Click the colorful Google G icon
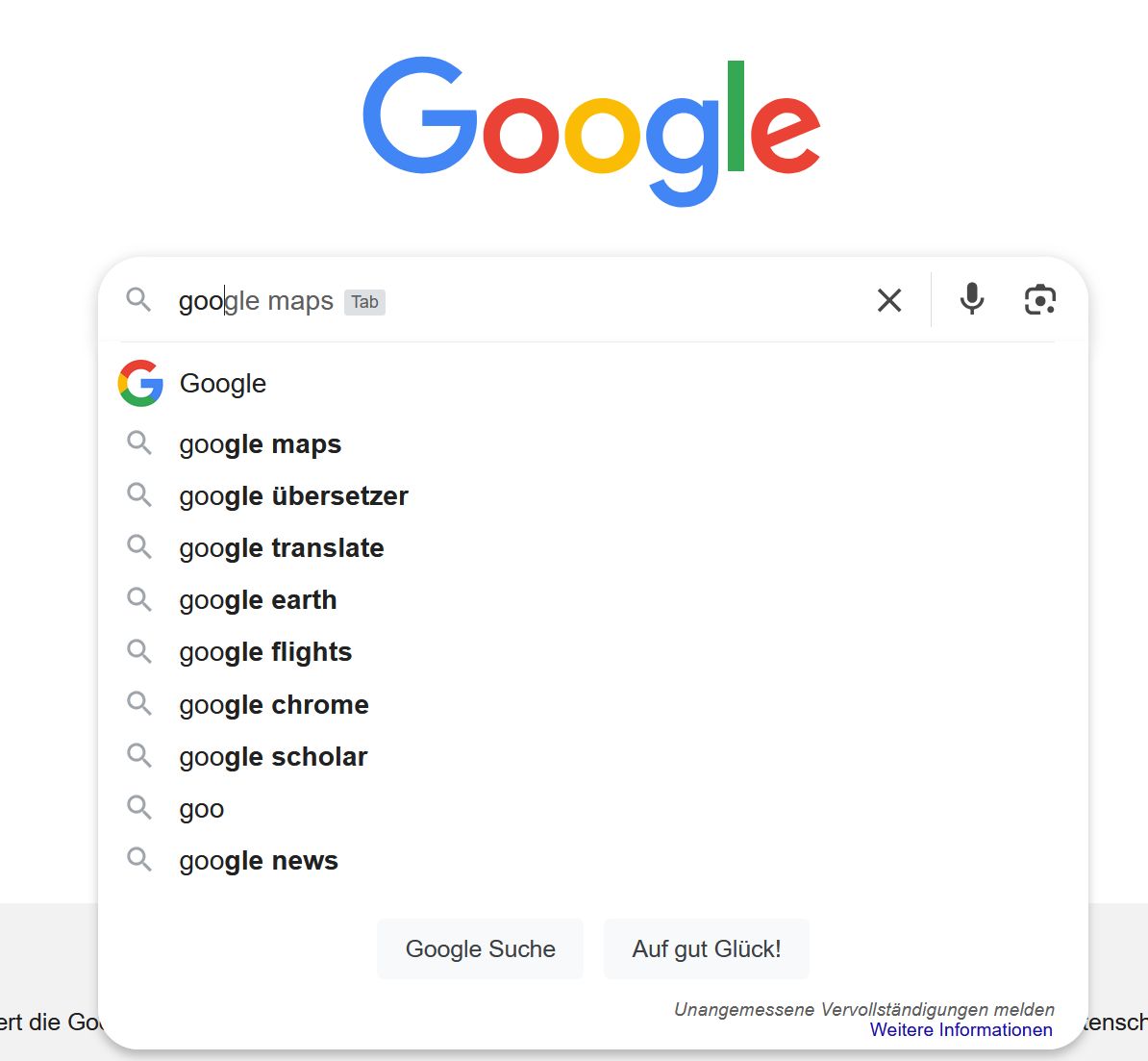 [x=140, y=383]
